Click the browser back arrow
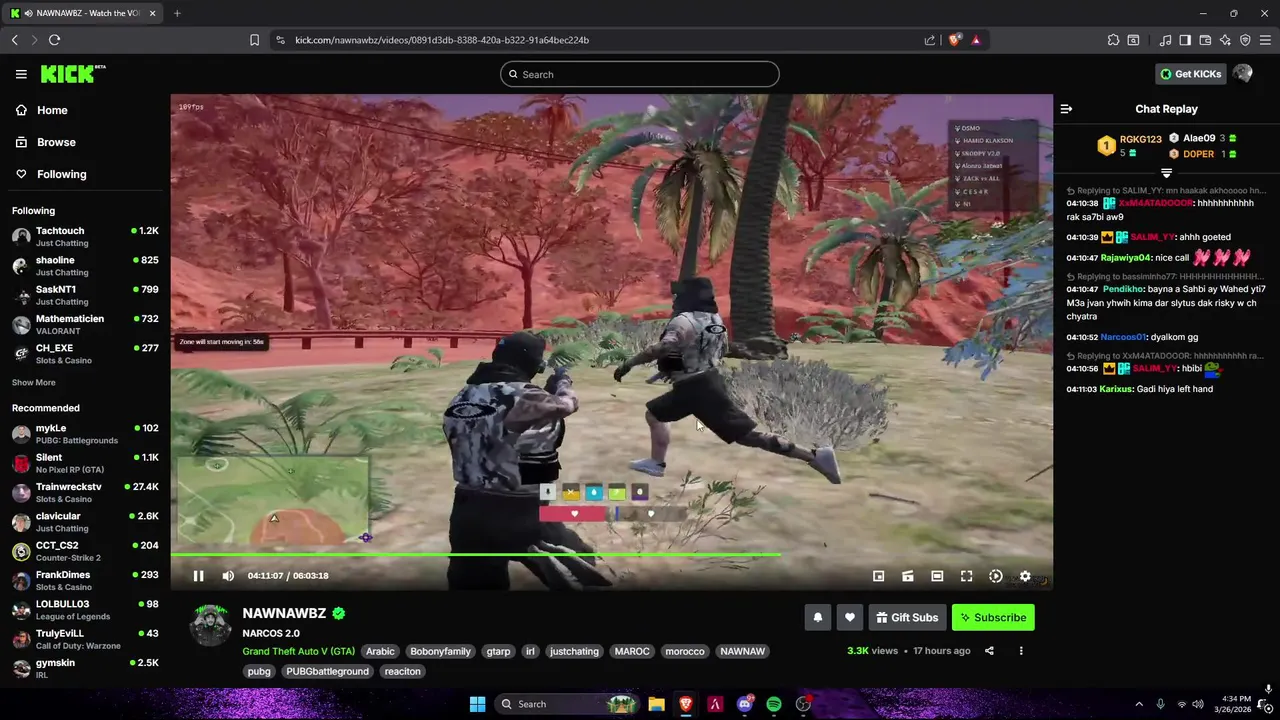 coord(15,40)
